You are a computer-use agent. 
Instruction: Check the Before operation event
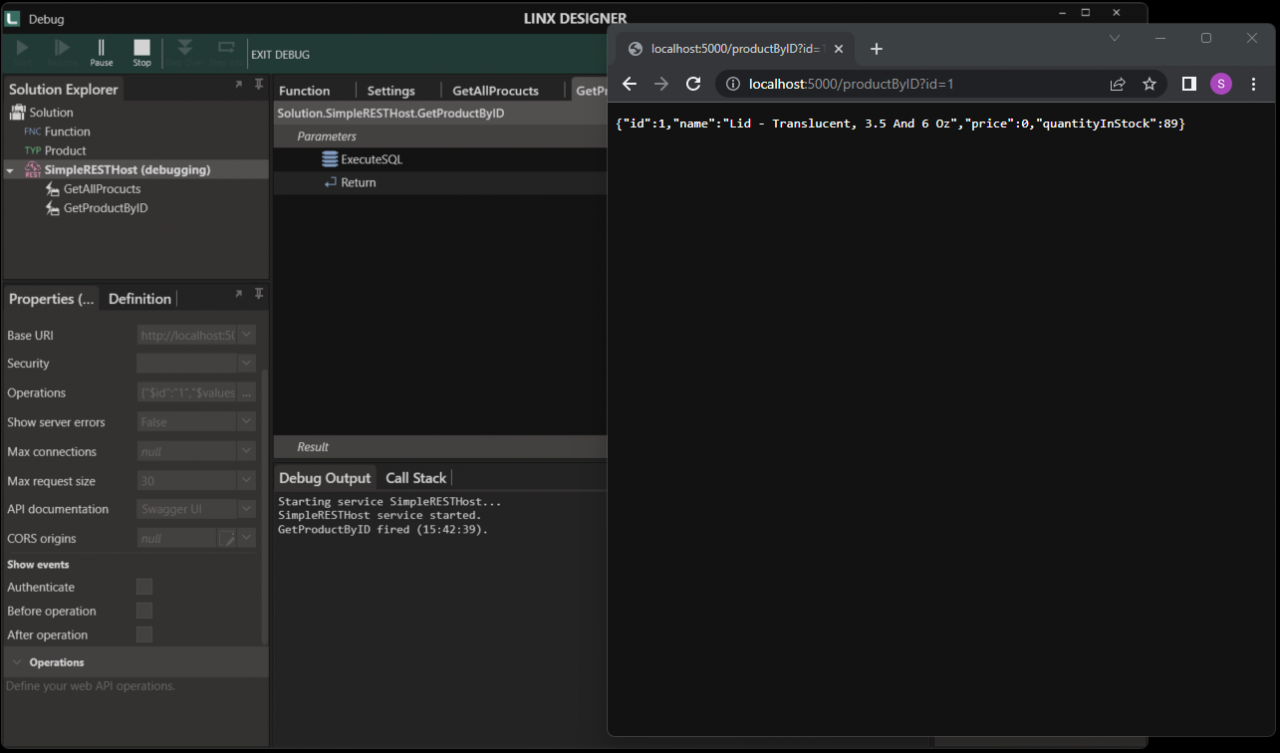[144, 611]
